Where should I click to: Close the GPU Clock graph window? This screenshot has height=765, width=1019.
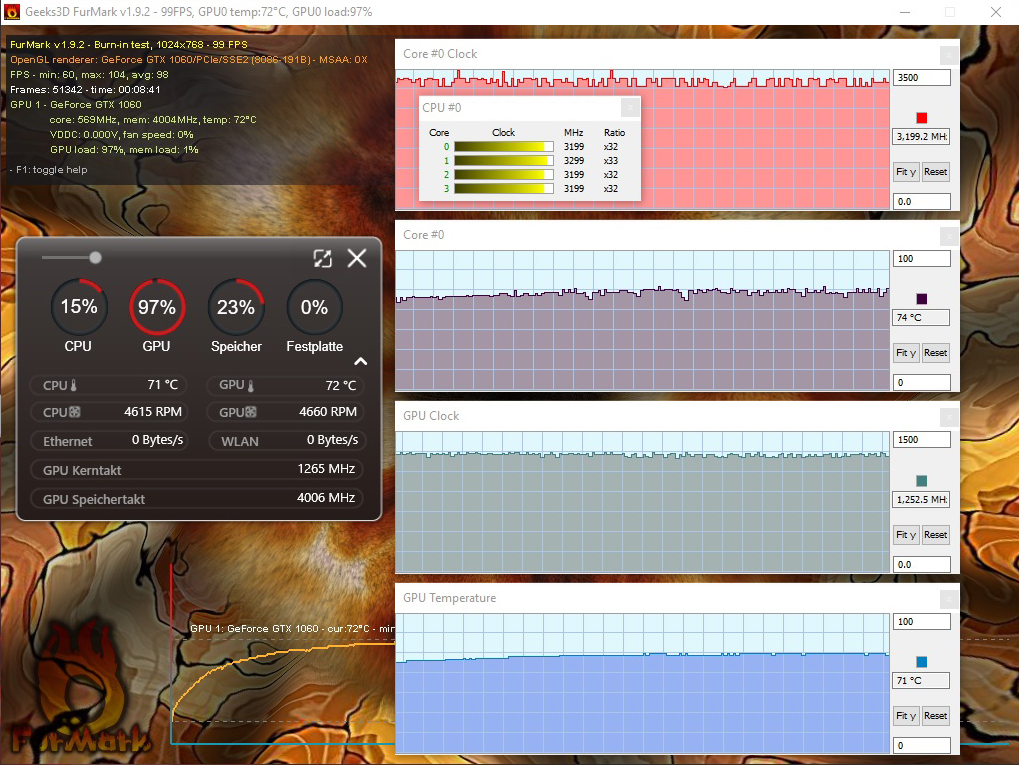(x=949, y=417)
